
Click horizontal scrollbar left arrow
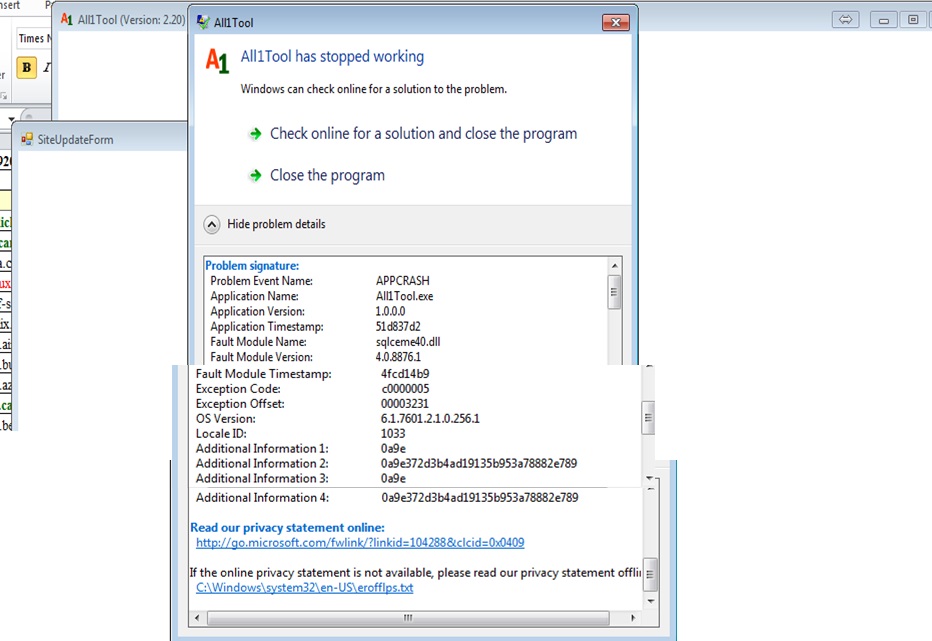[197, 618]
